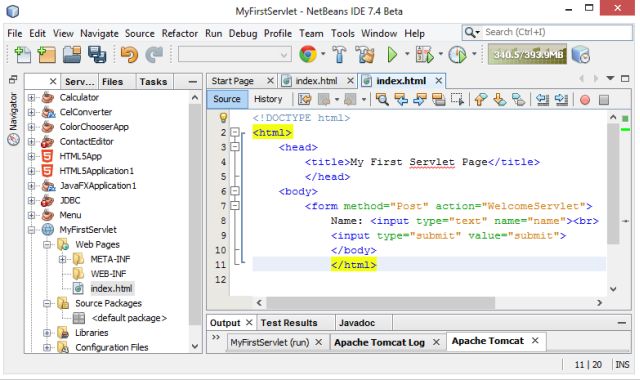This screenshot has width=640, height=380.
Task: Select the Chrome browser icon in toolbar
Action: point(308,54)
